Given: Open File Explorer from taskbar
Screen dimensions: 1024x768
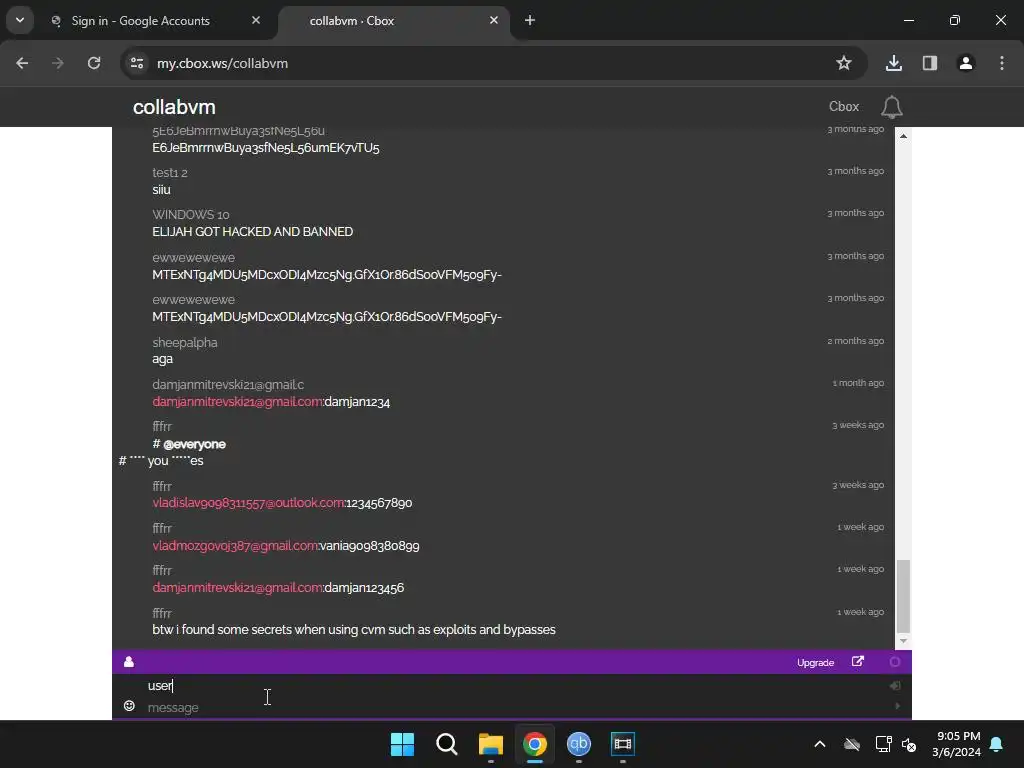Looking at the screenshot, I should tap(490, 744).
